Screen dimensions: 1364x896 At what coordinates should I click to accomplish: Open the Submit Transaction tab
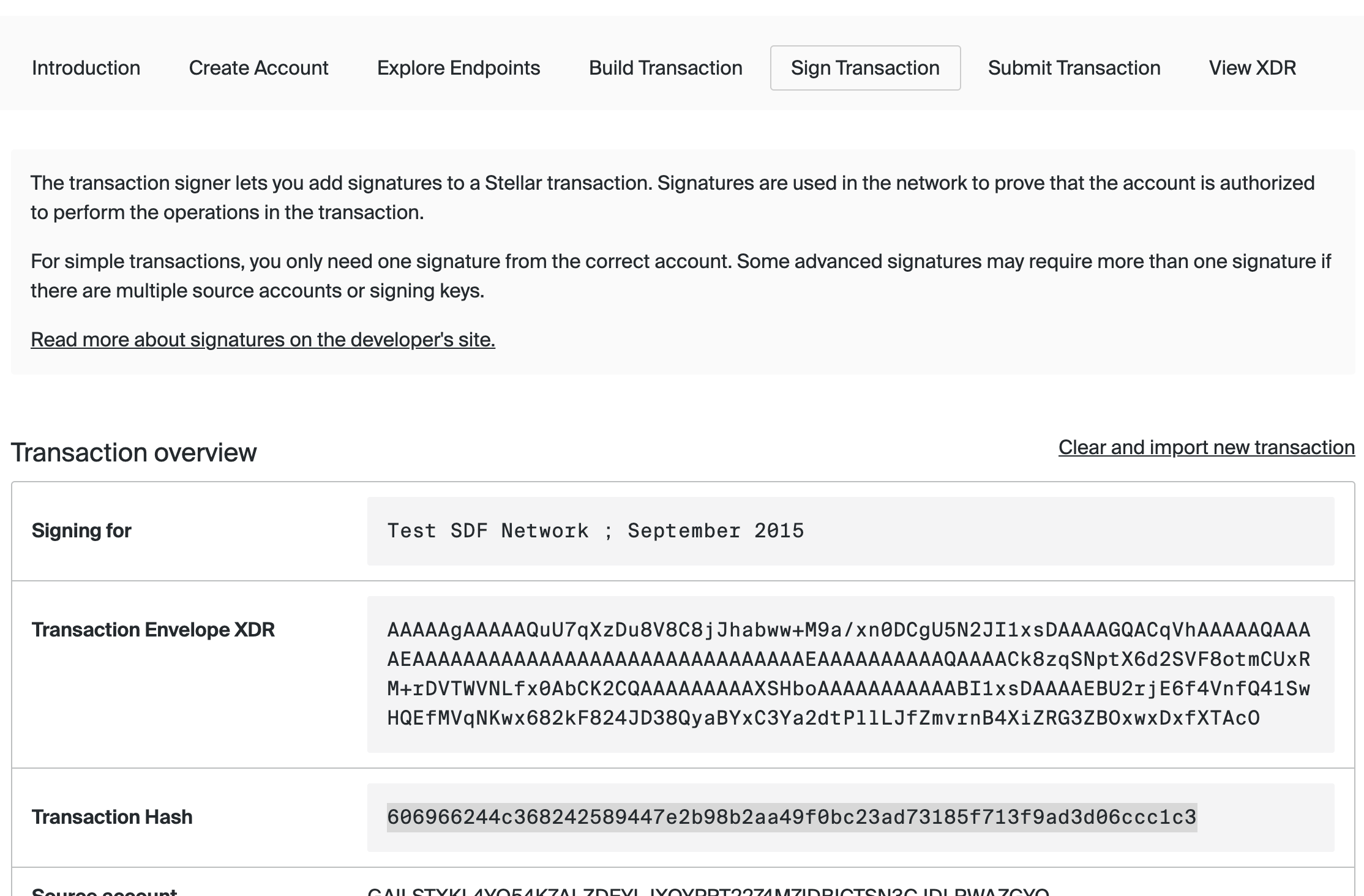tap(1074, 68)
